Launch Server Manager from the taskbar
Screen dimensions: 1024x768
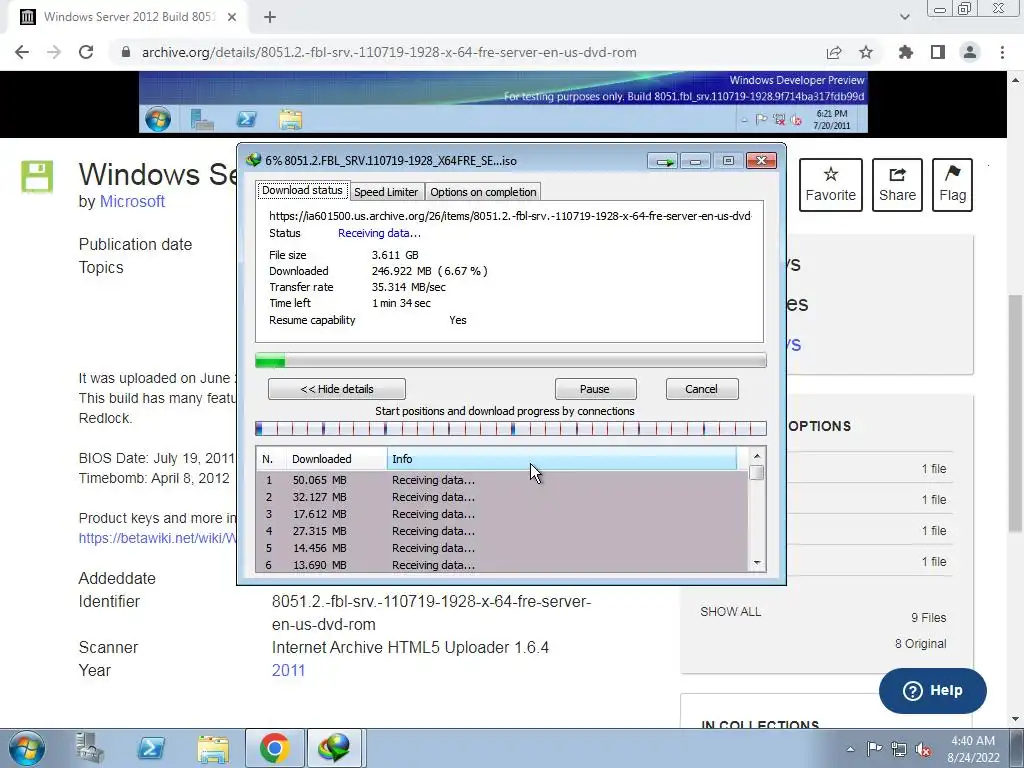89,748
